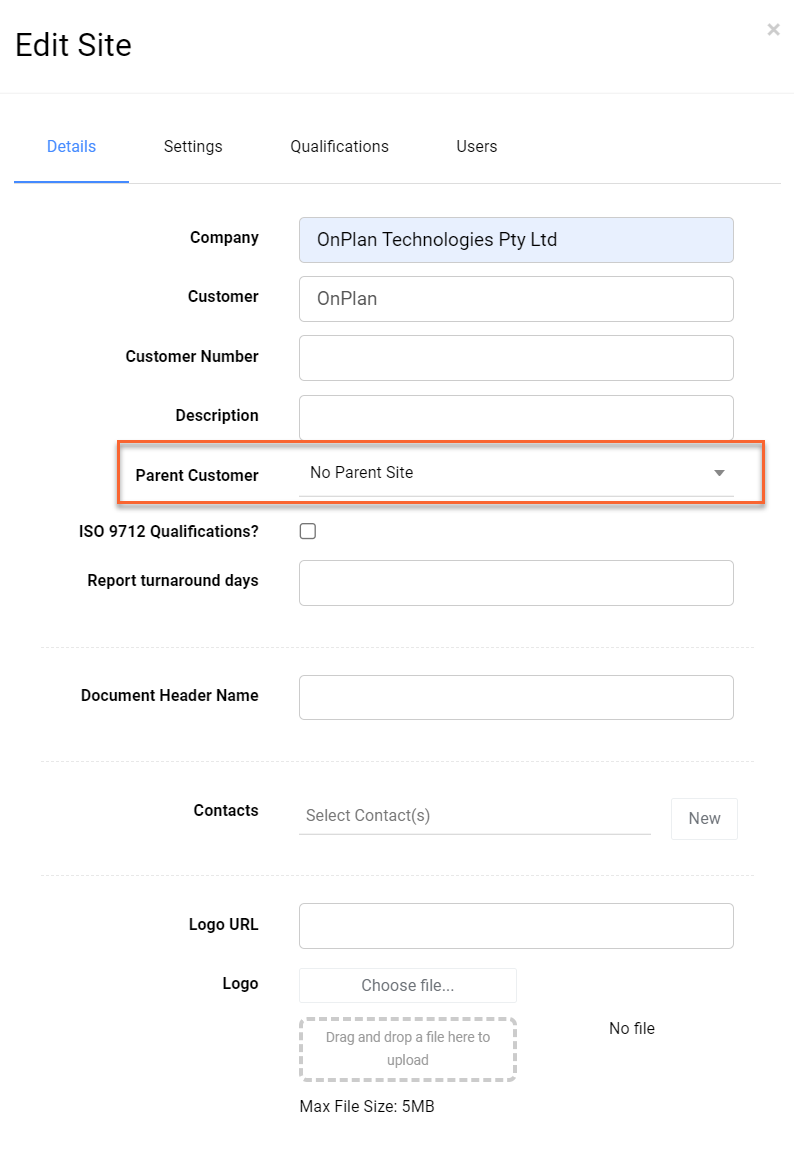Click the Report turnaround days label

(x=172, y=581)
